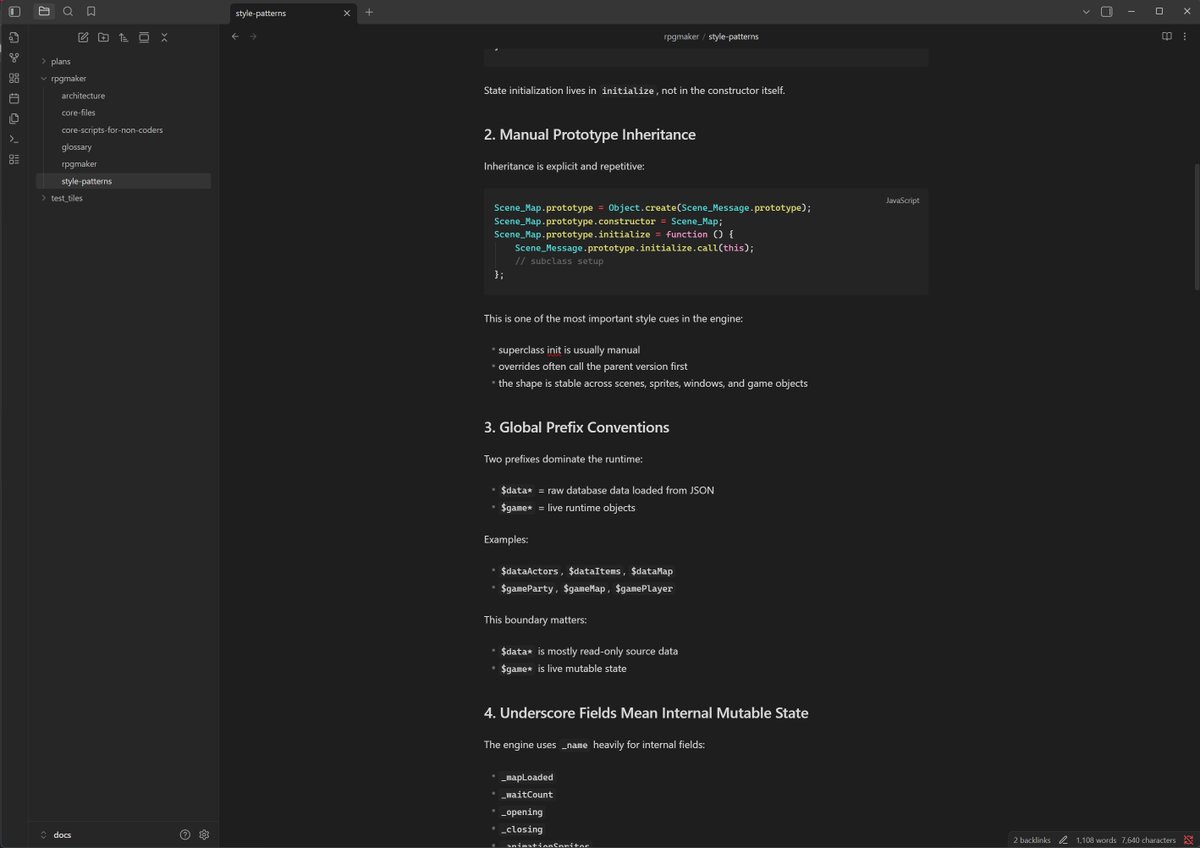The width and height of the screenshot is (1200, 848).
Task: Click the $gameParty inline code
Action: 528,589
